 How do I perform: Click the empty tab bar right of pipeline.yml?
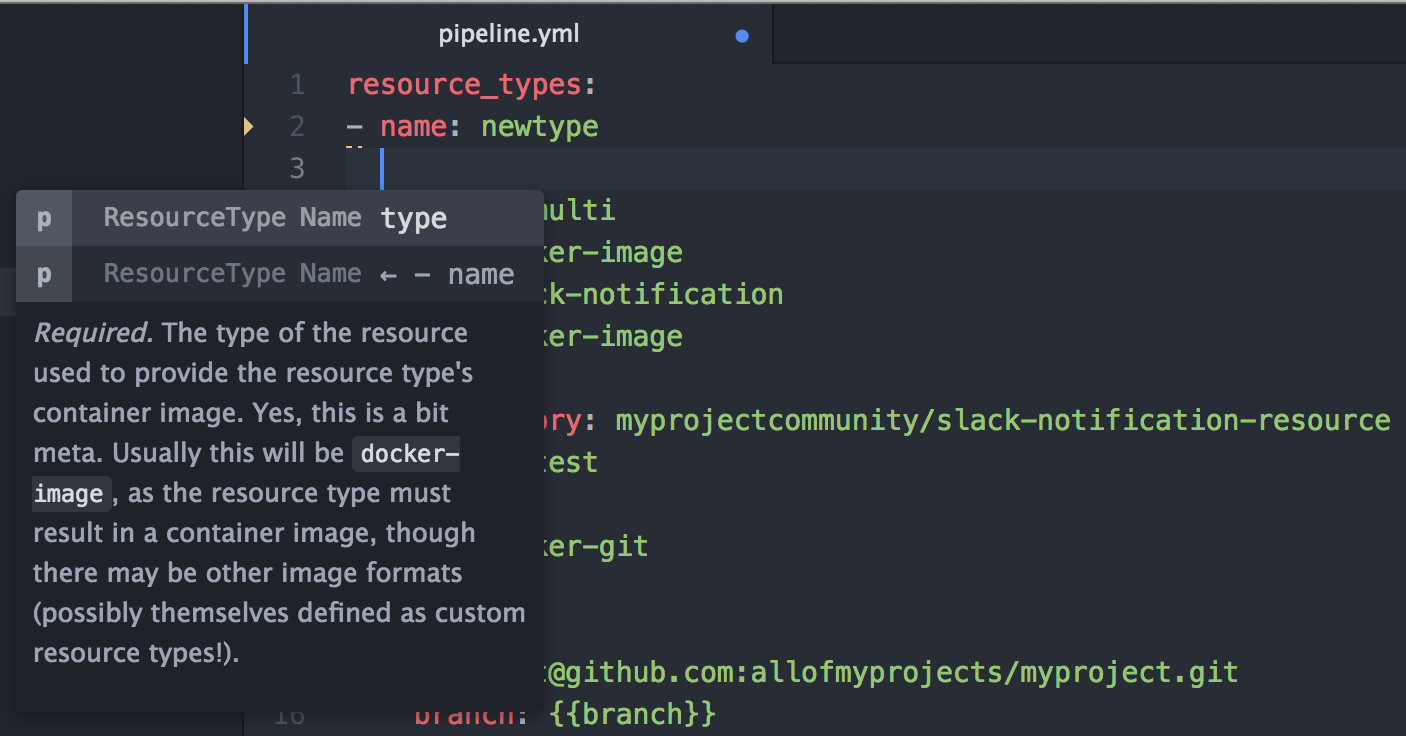tap(1089, 35)
